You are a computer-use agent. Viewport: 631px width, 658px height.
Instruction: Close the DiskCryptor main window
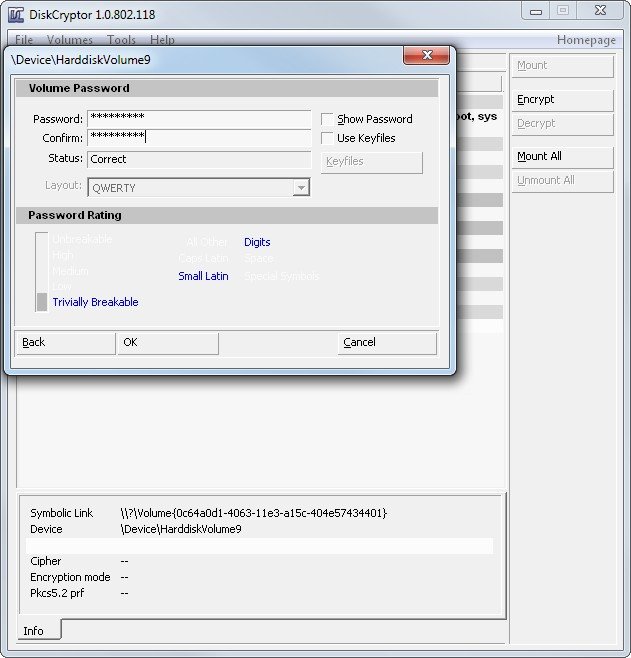click(x=600, y=11)
